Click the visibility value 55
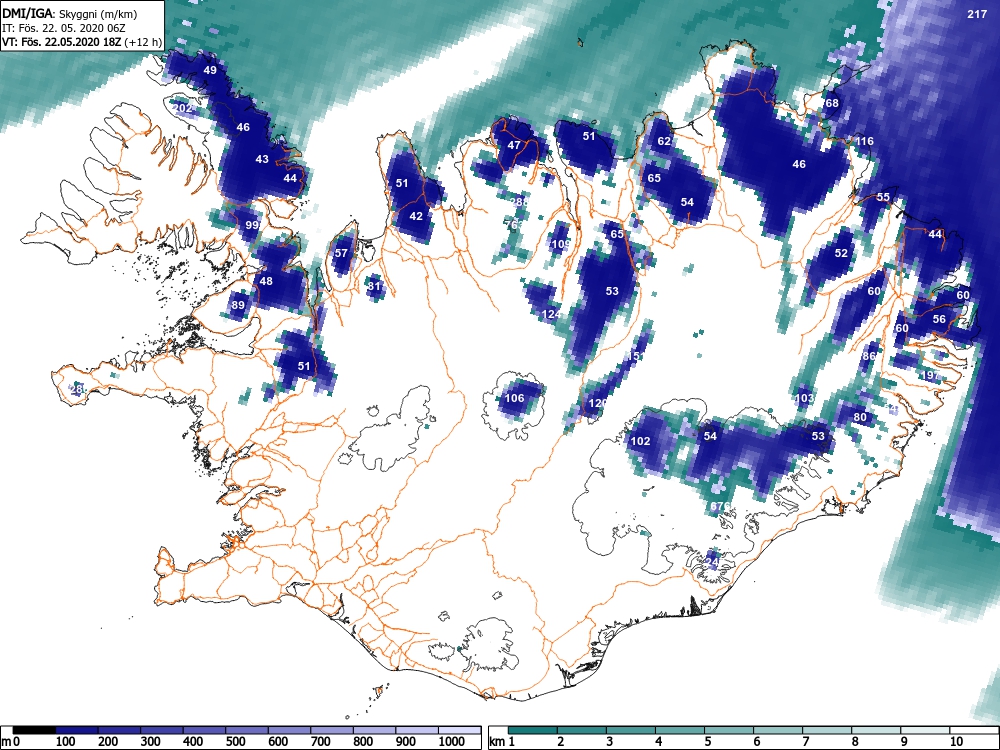 click(x=883, y=197)
